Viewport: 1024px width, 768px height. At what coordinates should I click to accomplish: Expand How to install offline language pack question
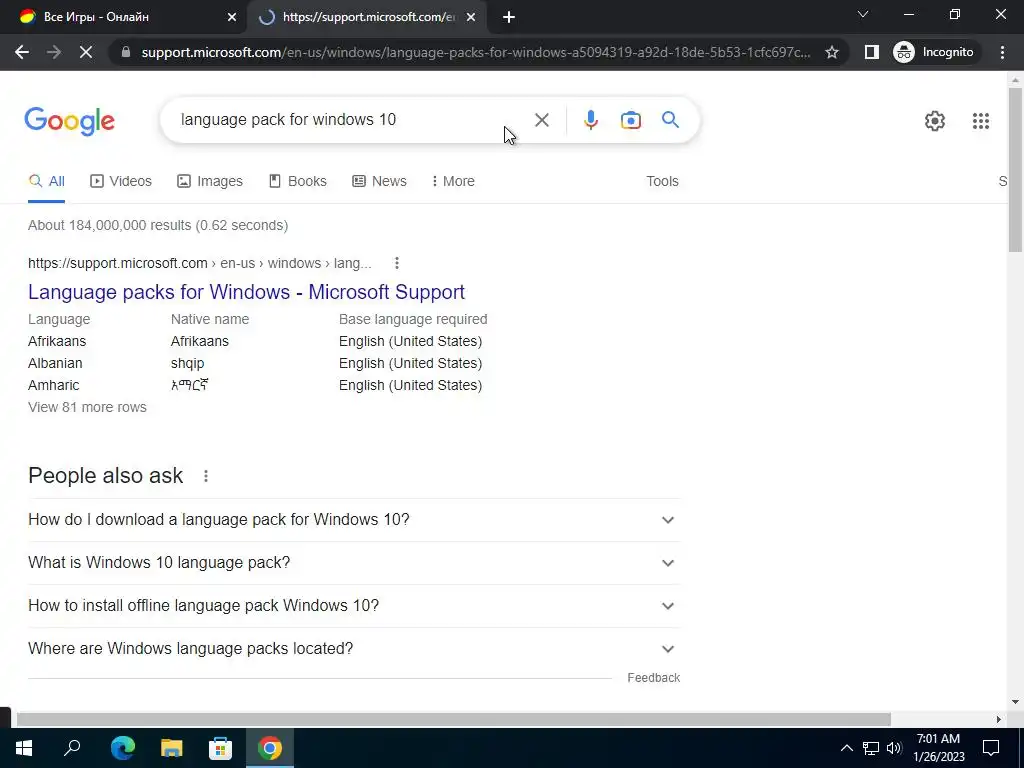tap(353, 606)
